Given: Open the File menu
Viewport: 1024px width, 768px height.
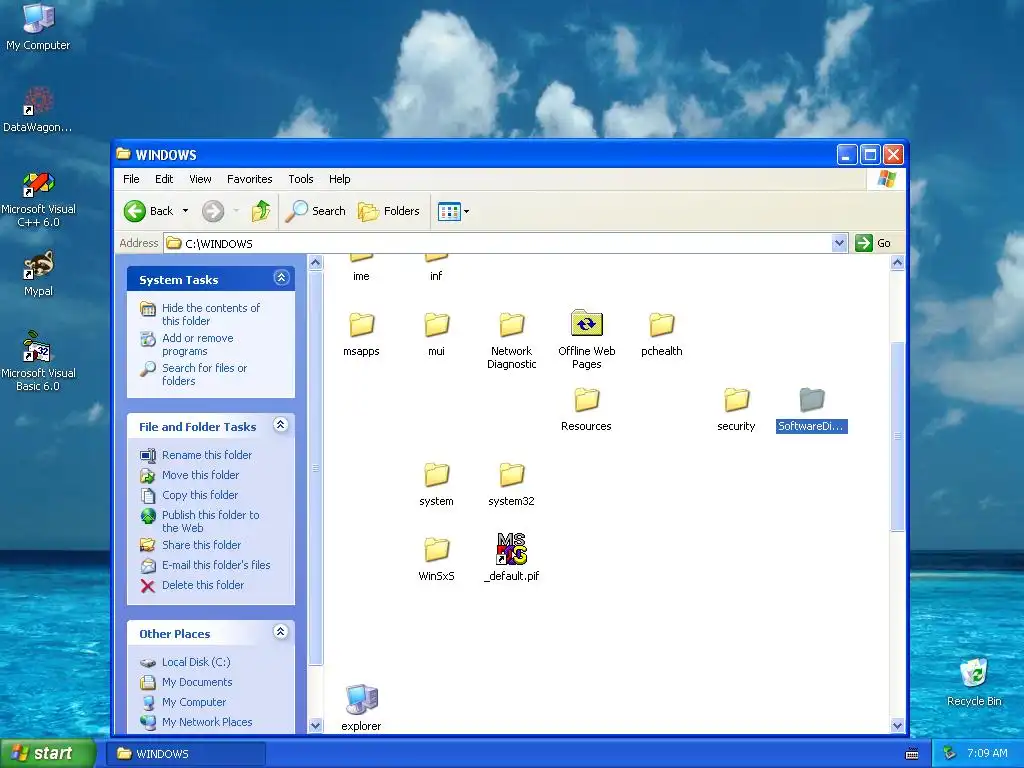Looking at the screenshot, I should [x=131, y=179].
